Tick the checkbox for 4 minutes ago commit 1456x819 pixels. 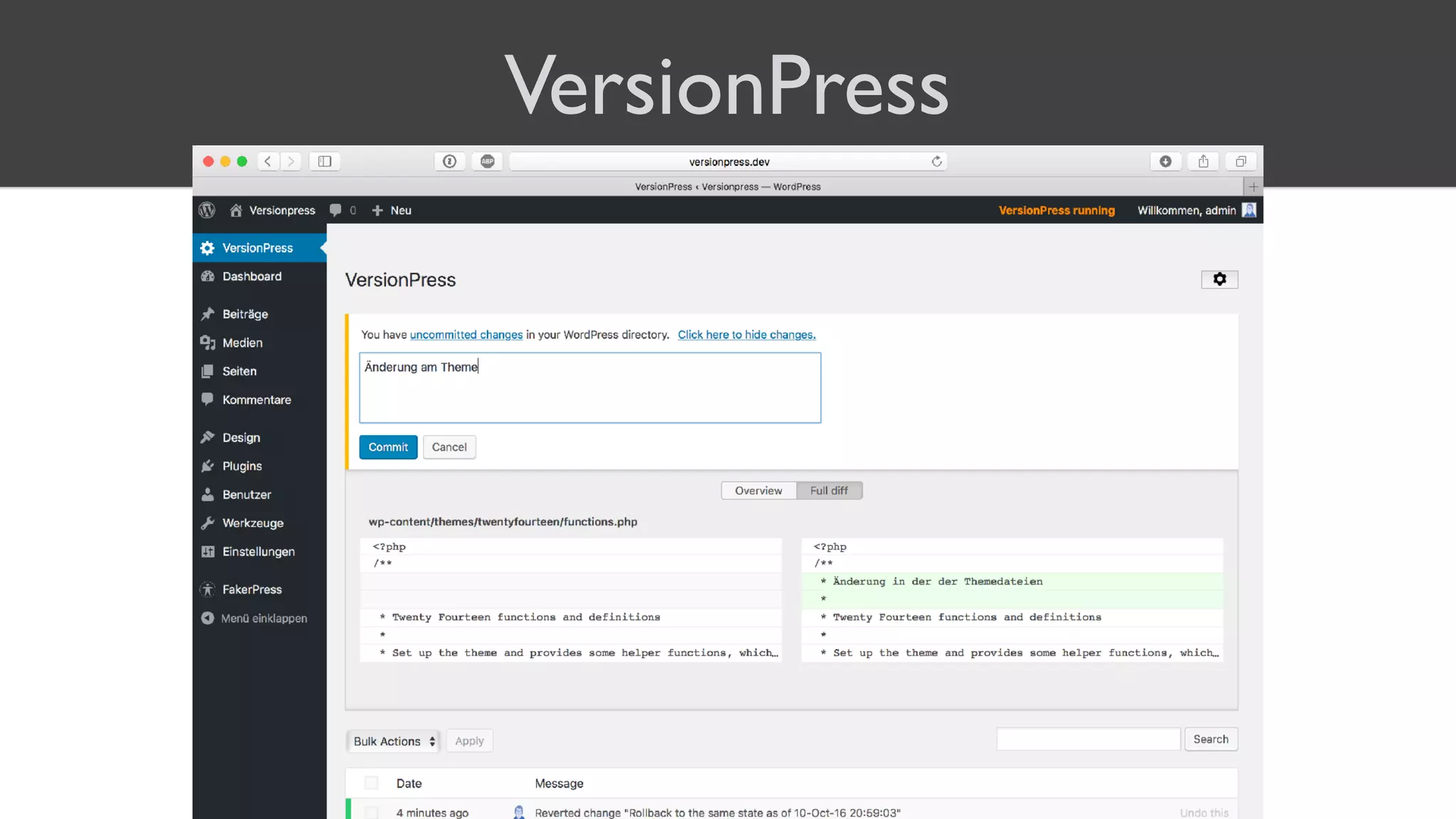pos(371,812)
